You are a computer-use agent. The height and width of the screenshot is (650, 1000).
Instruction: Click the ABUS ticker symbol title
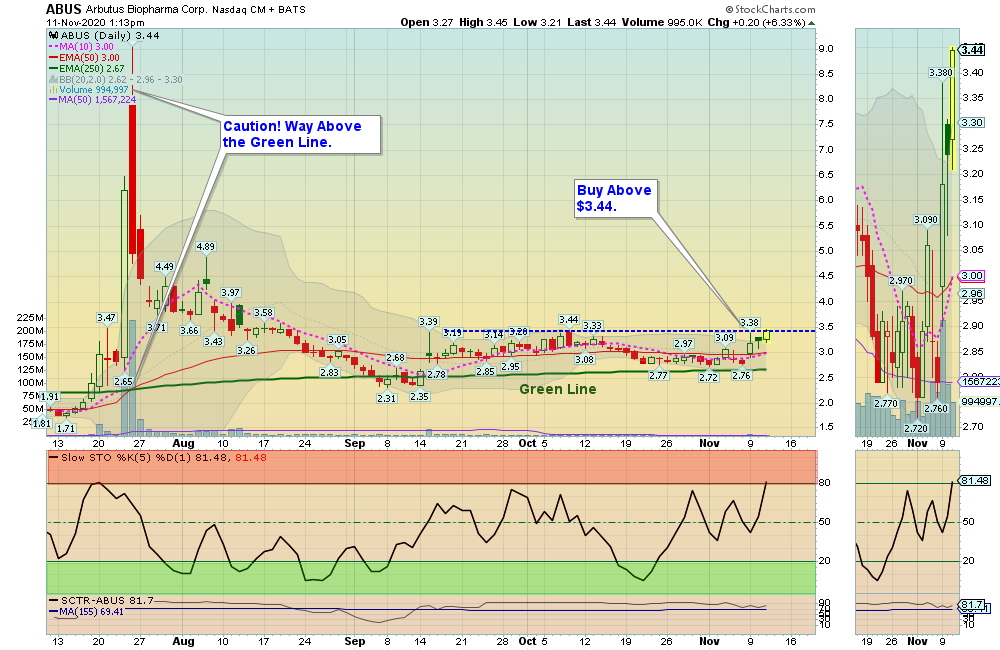coord(64,9)
